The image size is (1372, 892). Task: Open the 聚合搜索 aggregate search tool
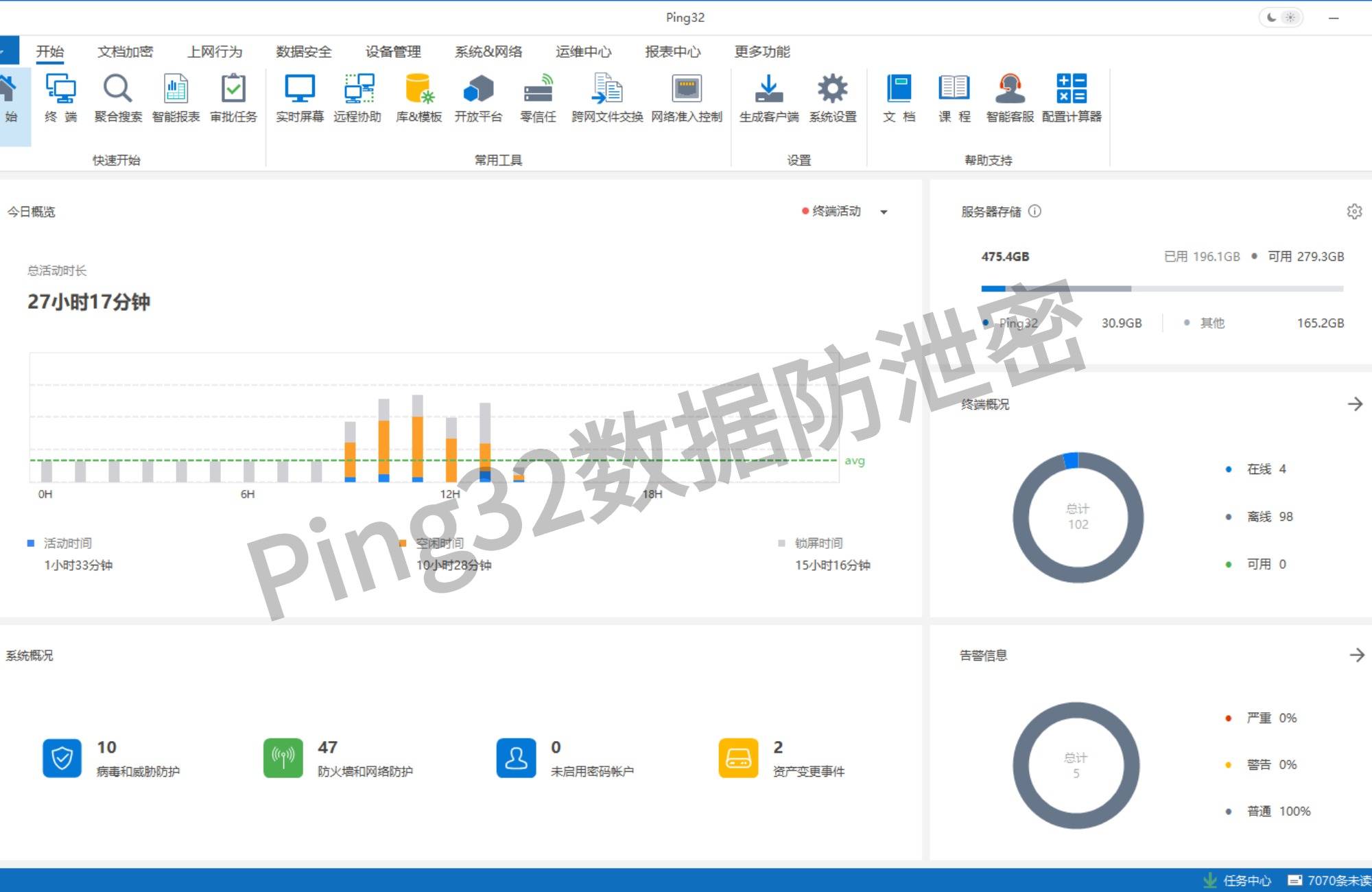coord(117,99)
